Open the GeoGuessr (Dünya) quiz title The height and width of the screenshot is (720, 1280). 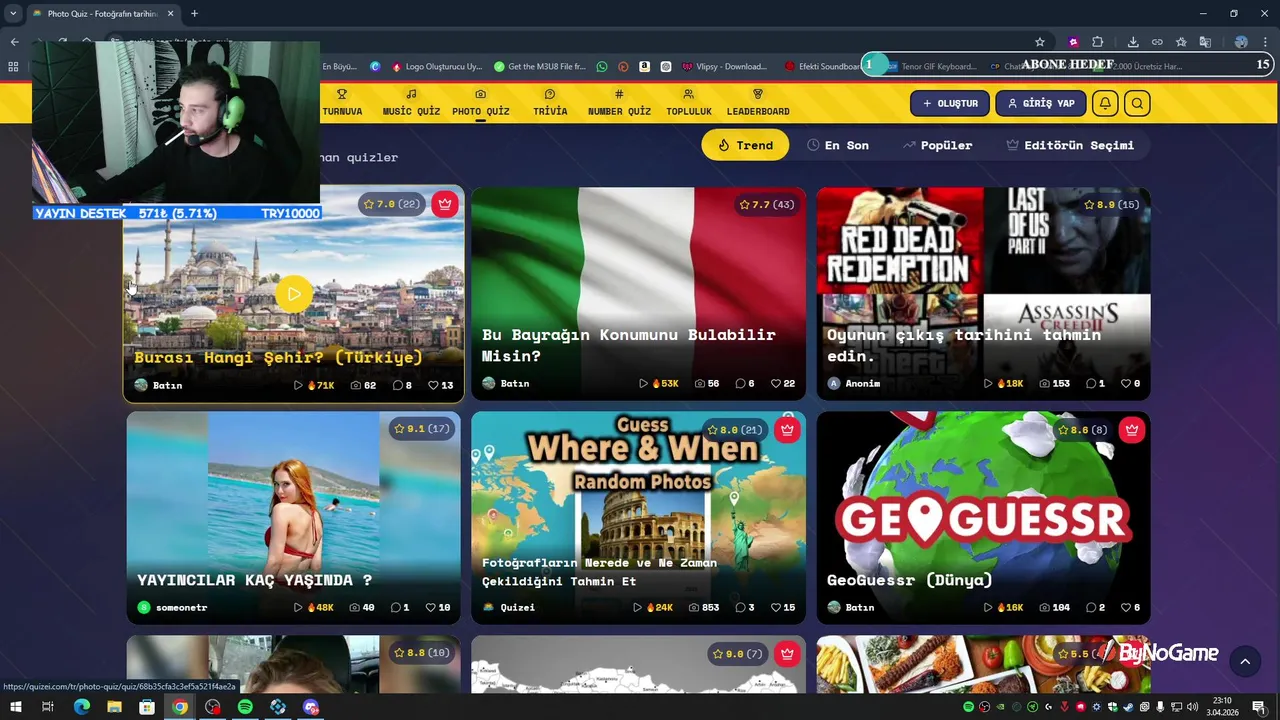tap(909, 580)
